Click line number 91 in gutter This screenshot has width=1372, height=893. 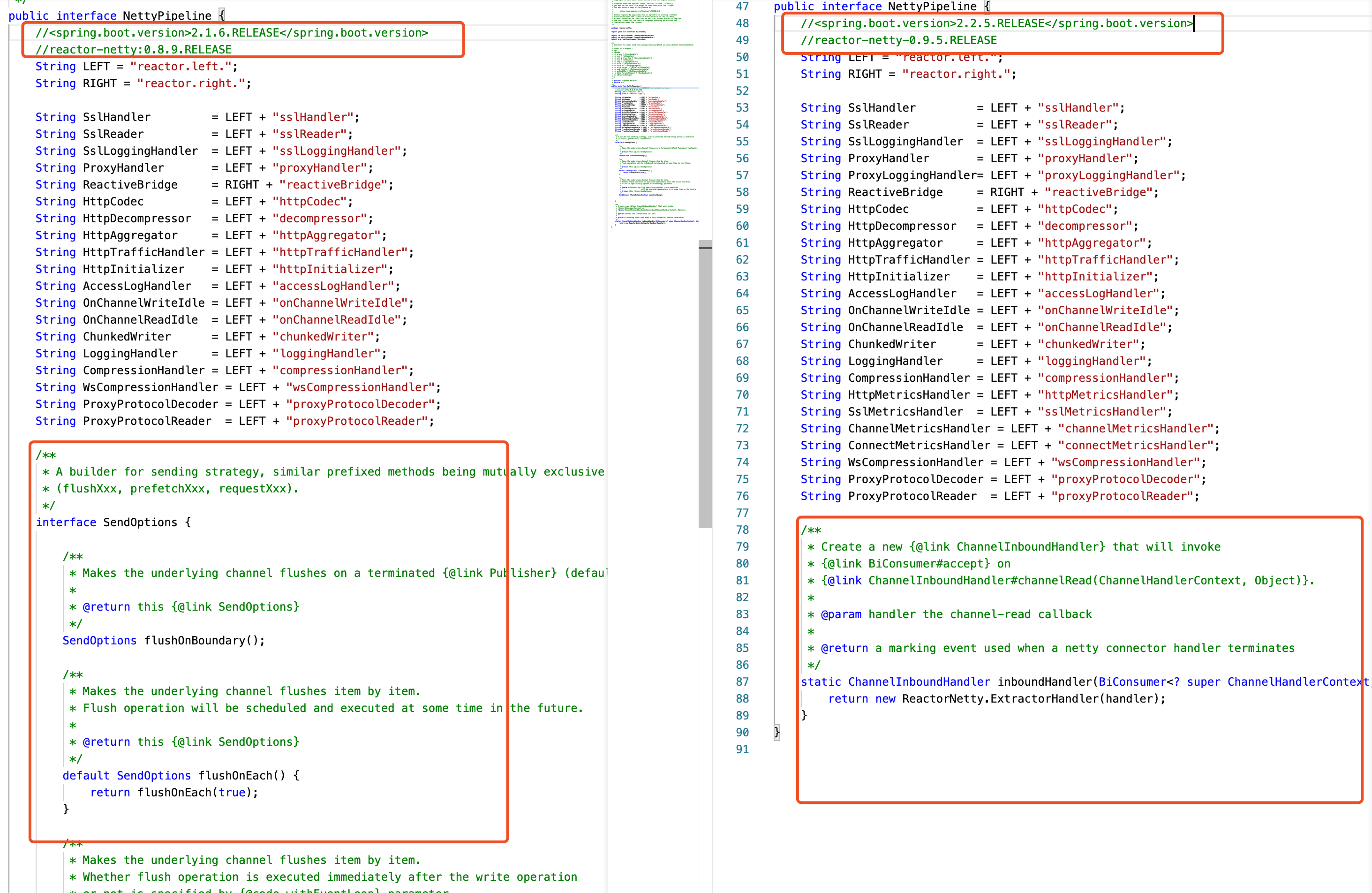[x=742, y=749]
